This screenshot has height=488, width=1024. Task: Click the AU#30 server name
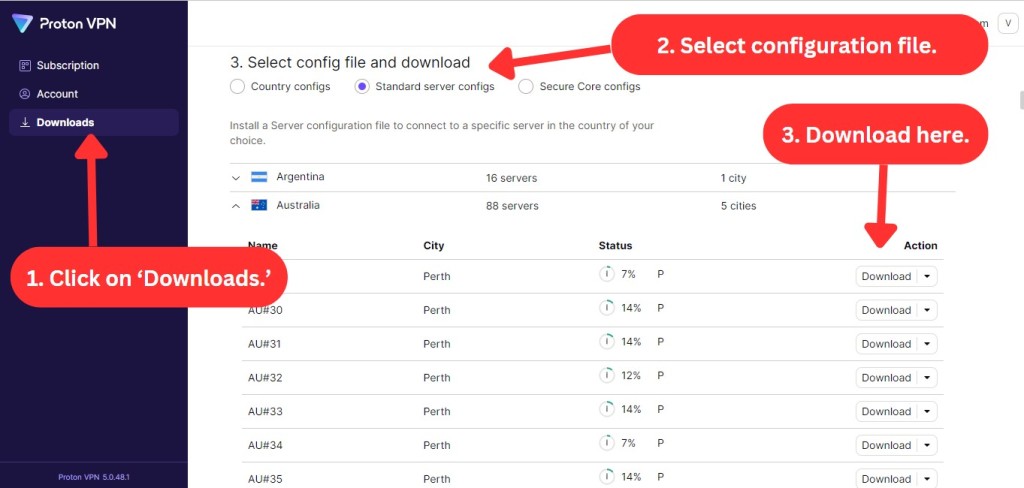[x=265, y=310]
